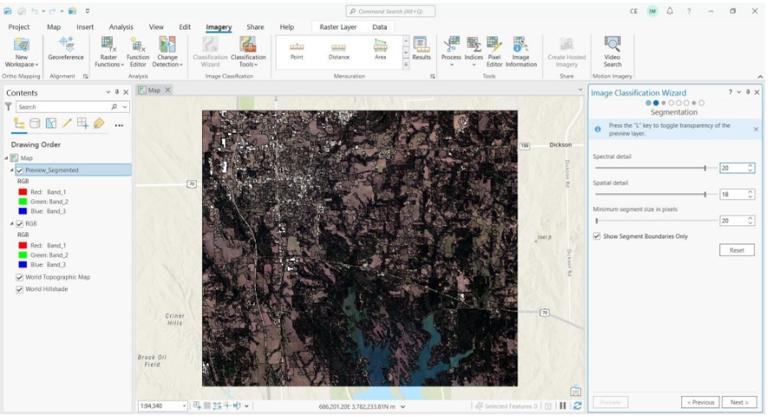Image resolution: width=768 pixels, height=417 pixels.
Task: Open the New Workspace tool
Action: 21,52
